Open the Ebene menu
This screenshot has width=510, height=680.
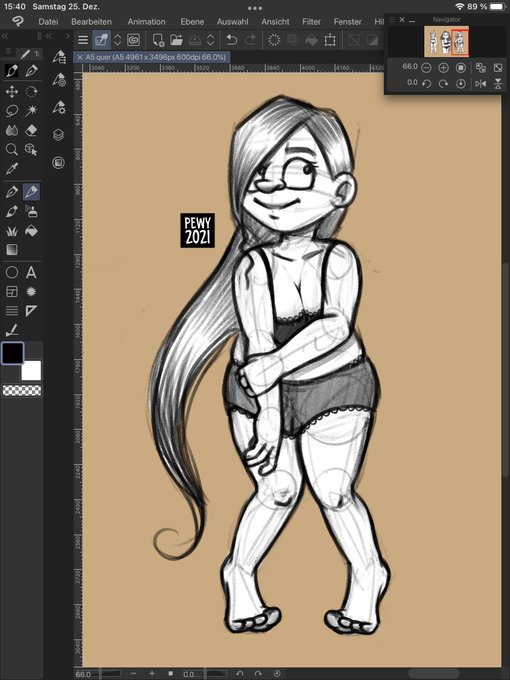pyautogui.click(x=192, y=21)
